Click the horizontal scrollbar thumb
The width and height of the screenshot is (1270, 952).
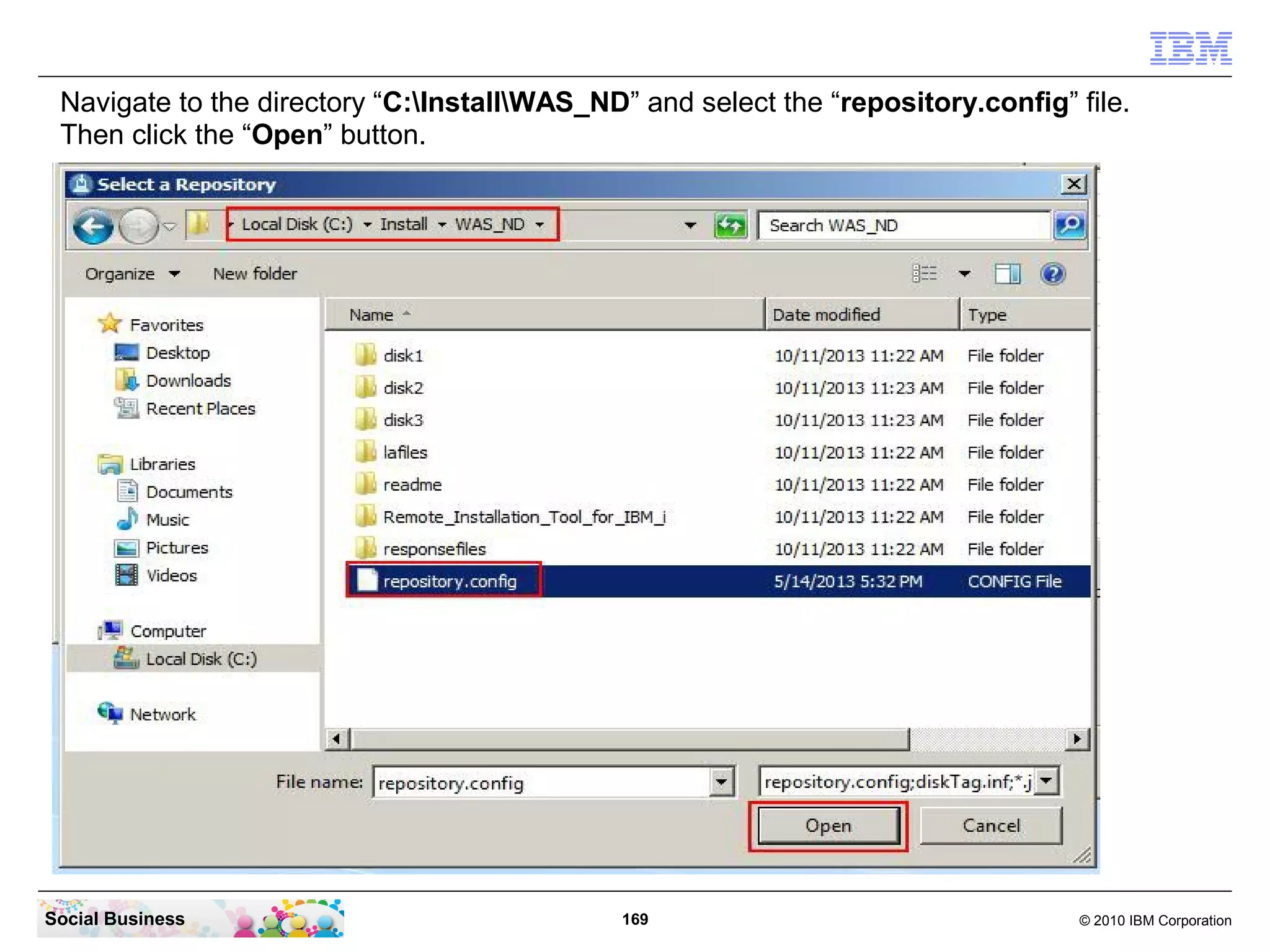tap(630, 739)
